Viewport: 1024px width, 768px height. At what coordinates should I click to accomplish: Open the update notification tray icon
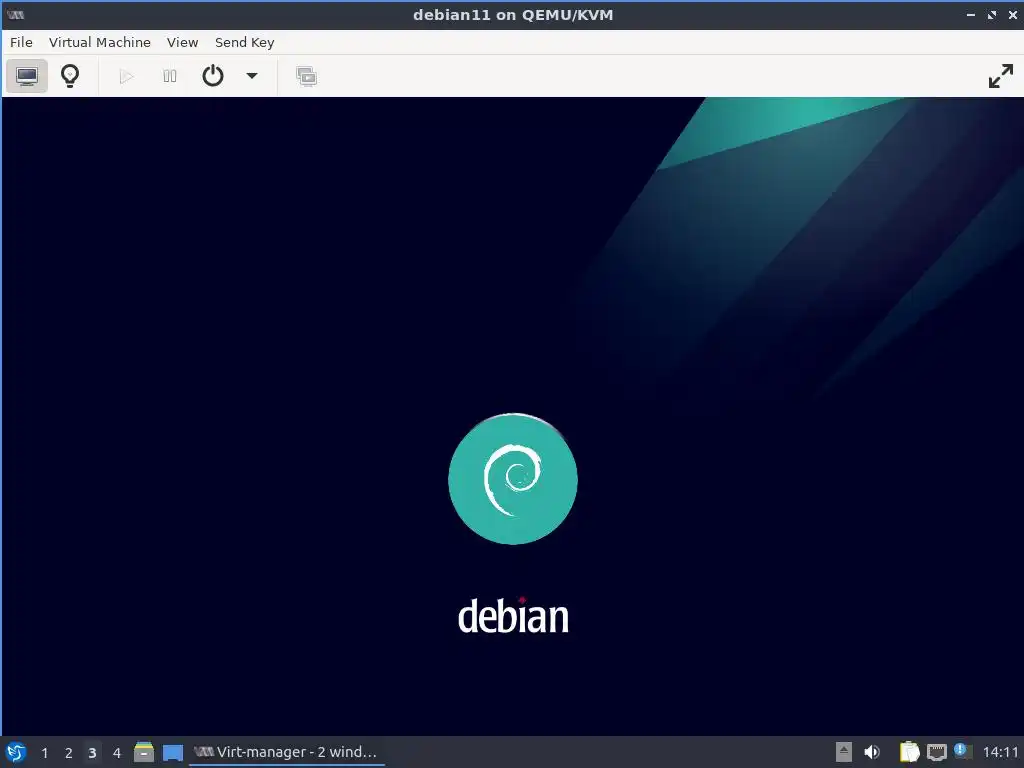click(x=963, y=751)
